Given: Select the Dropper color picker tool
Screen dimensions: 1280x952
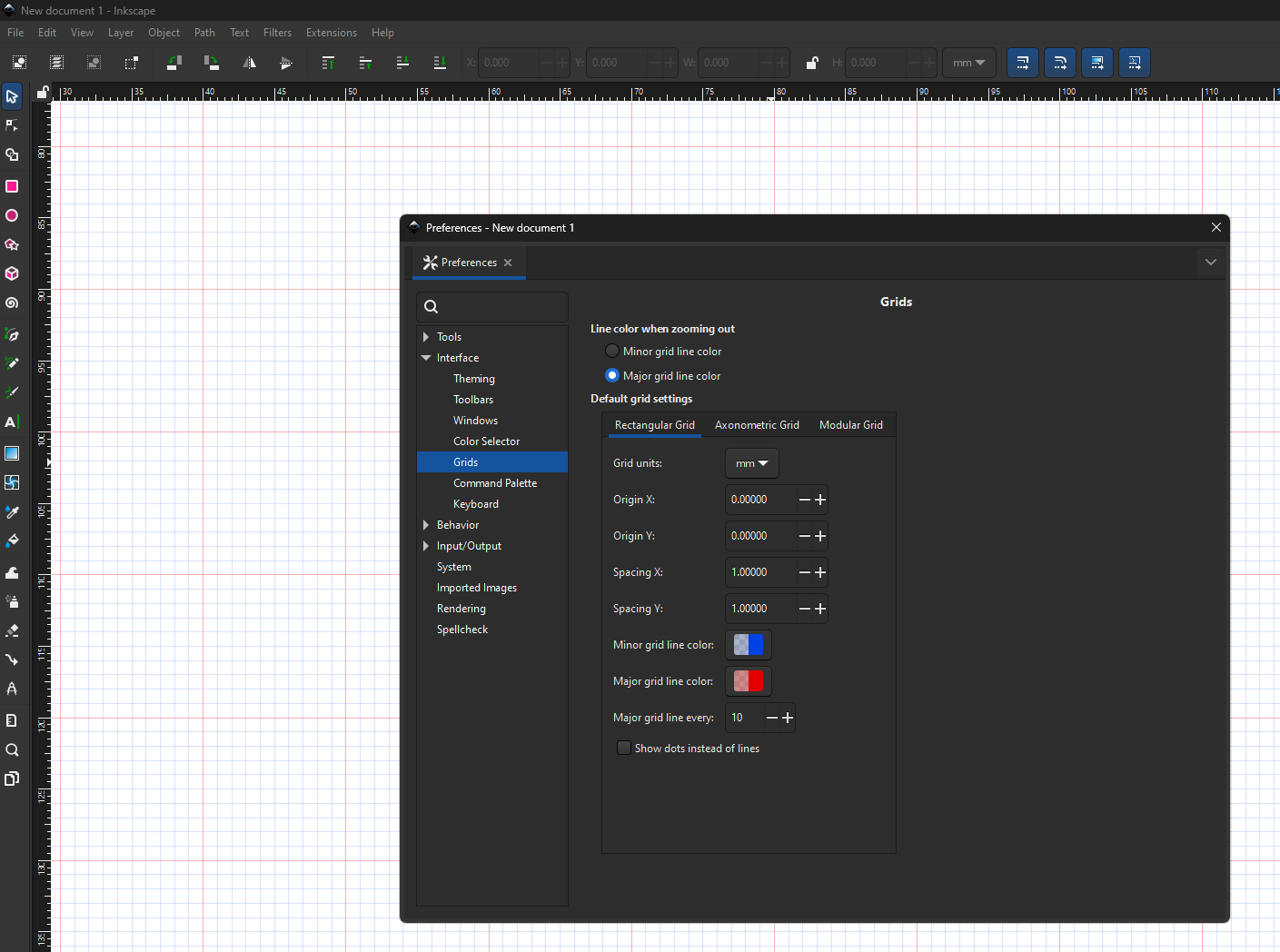Looking at the screenshot, I should pos(12,512).
